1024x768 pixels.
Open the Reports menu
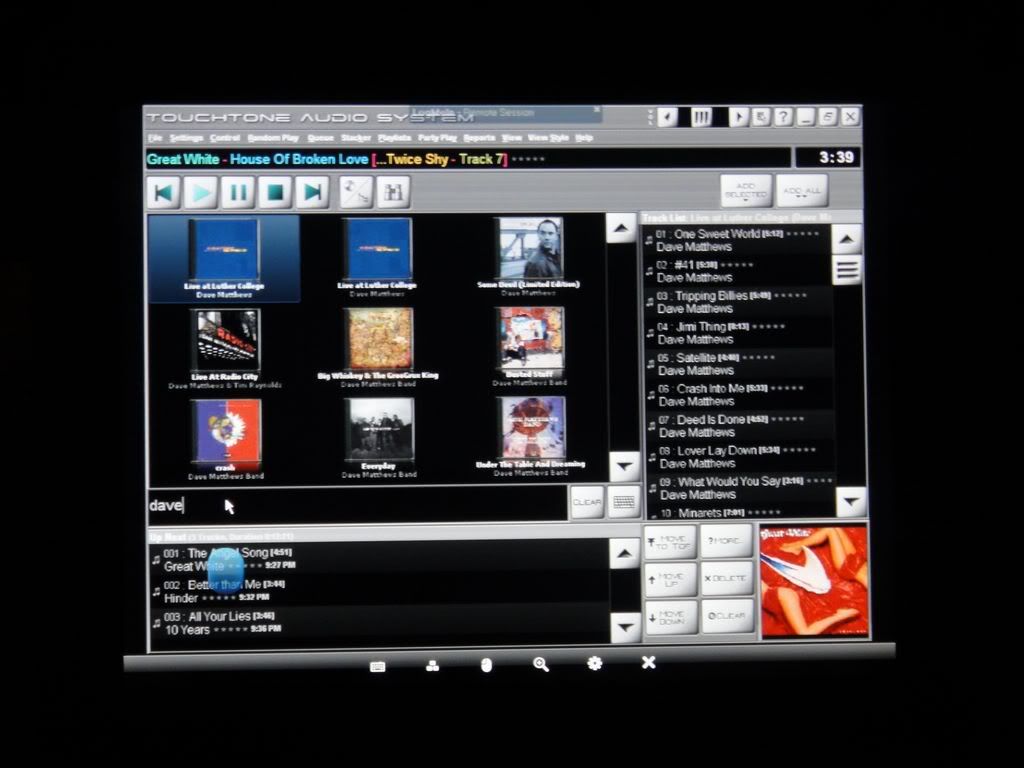[x=479, y=138]
